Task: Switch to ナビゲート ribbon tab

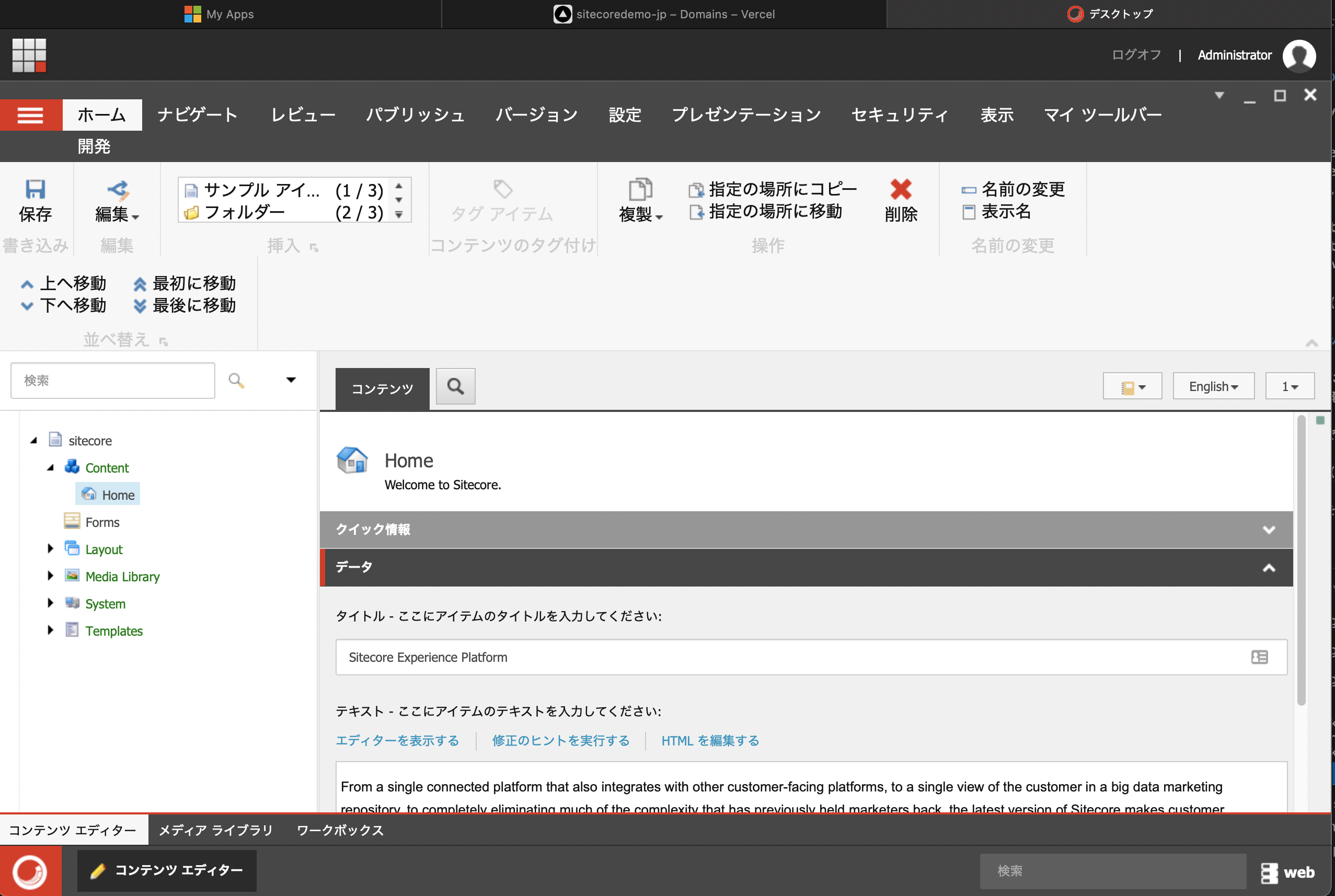Action: tap(198, 115)
